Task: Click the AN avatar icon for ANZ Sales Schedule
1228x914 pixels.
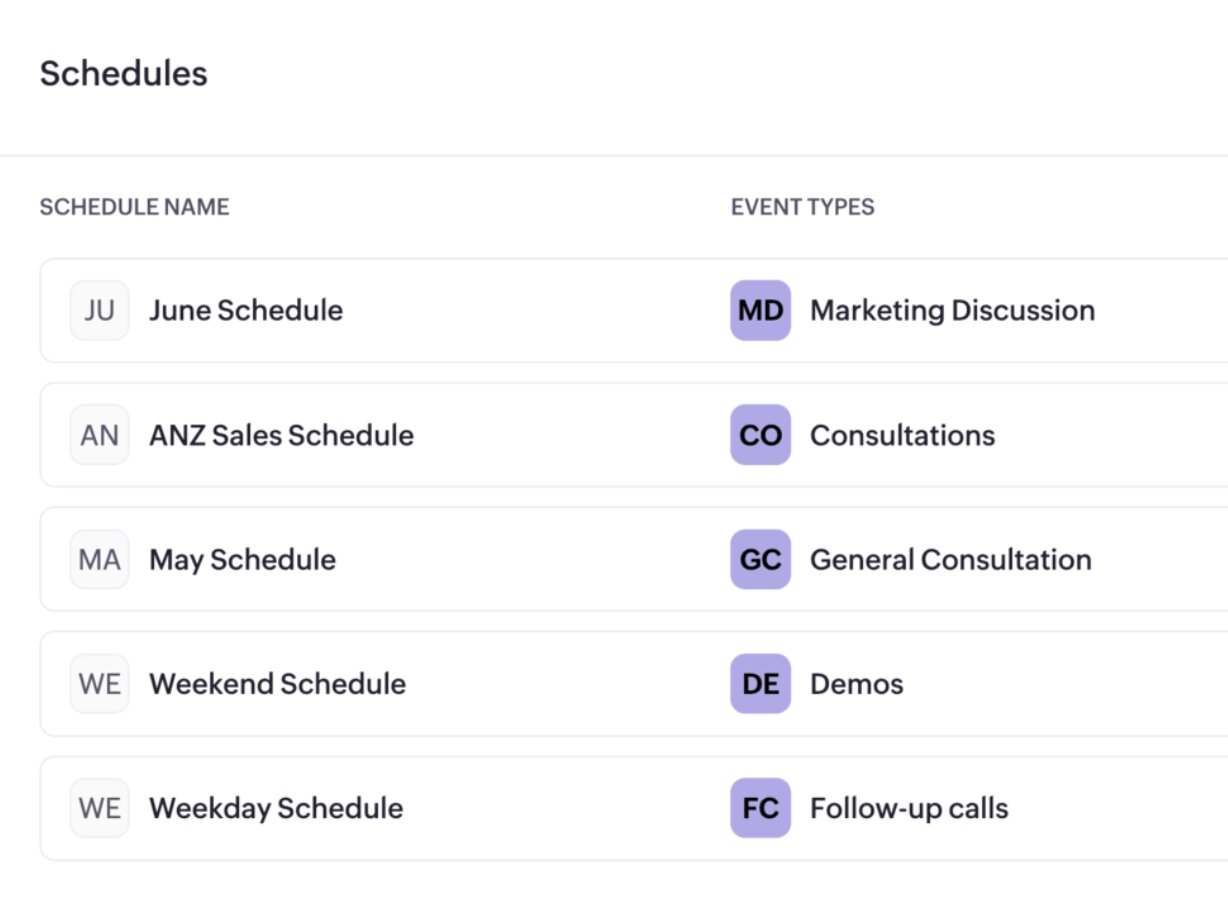Action: [99, 435]
